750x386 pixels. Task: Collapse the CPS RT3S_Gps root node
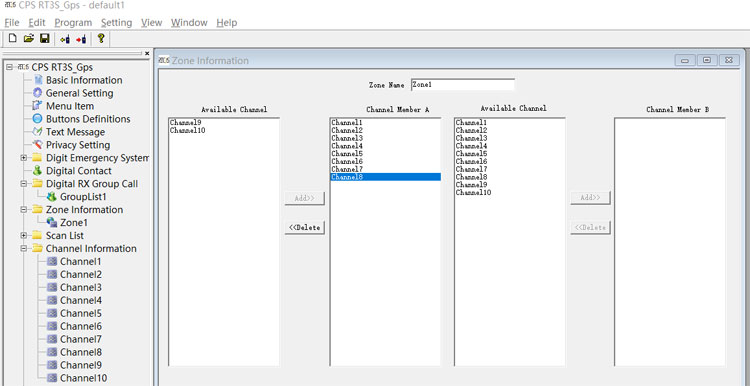click(10, 67)
